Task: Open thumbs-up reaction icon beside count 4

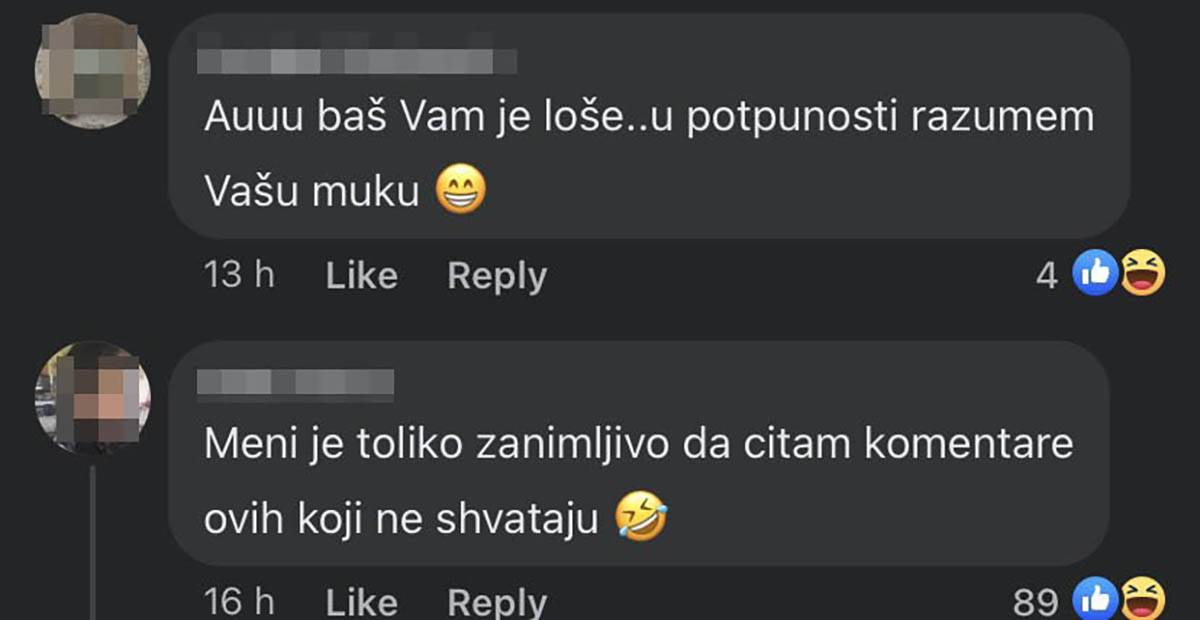Action: 1094,273
